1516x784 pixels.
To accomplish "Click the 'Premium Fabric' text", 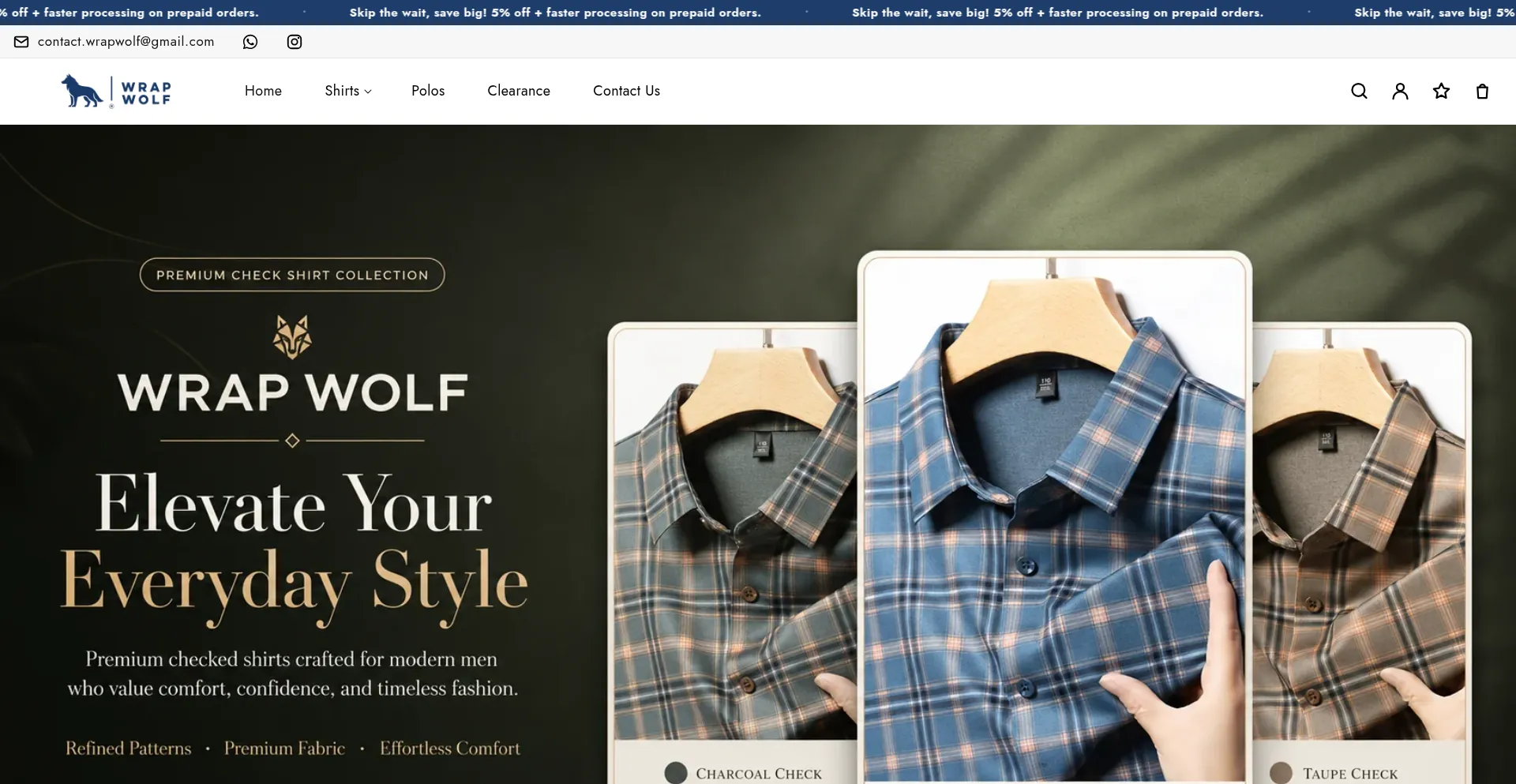I will pyautogui.click(x=284, y=748).
